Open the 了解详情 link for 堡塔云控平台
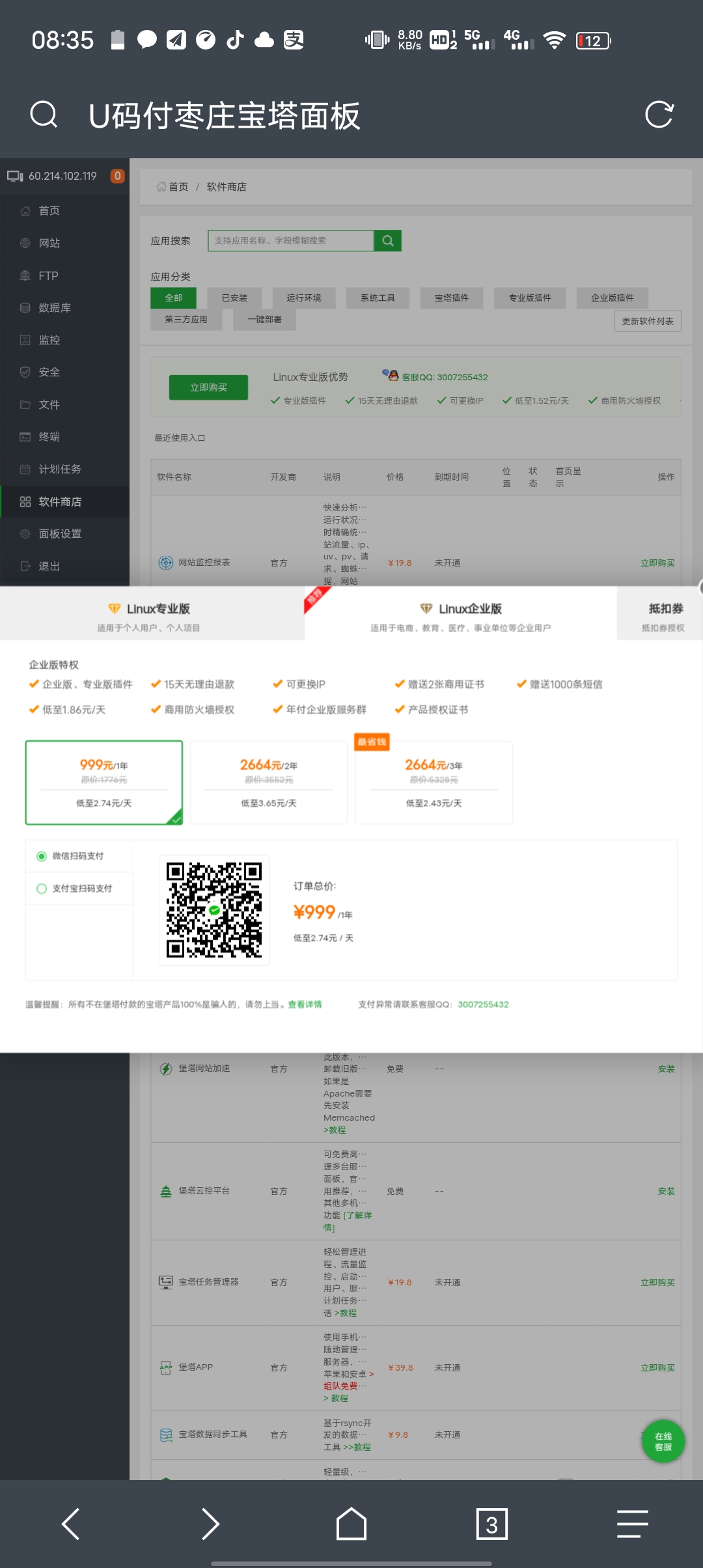The image size is (703, 1568). click(348, 1221)
